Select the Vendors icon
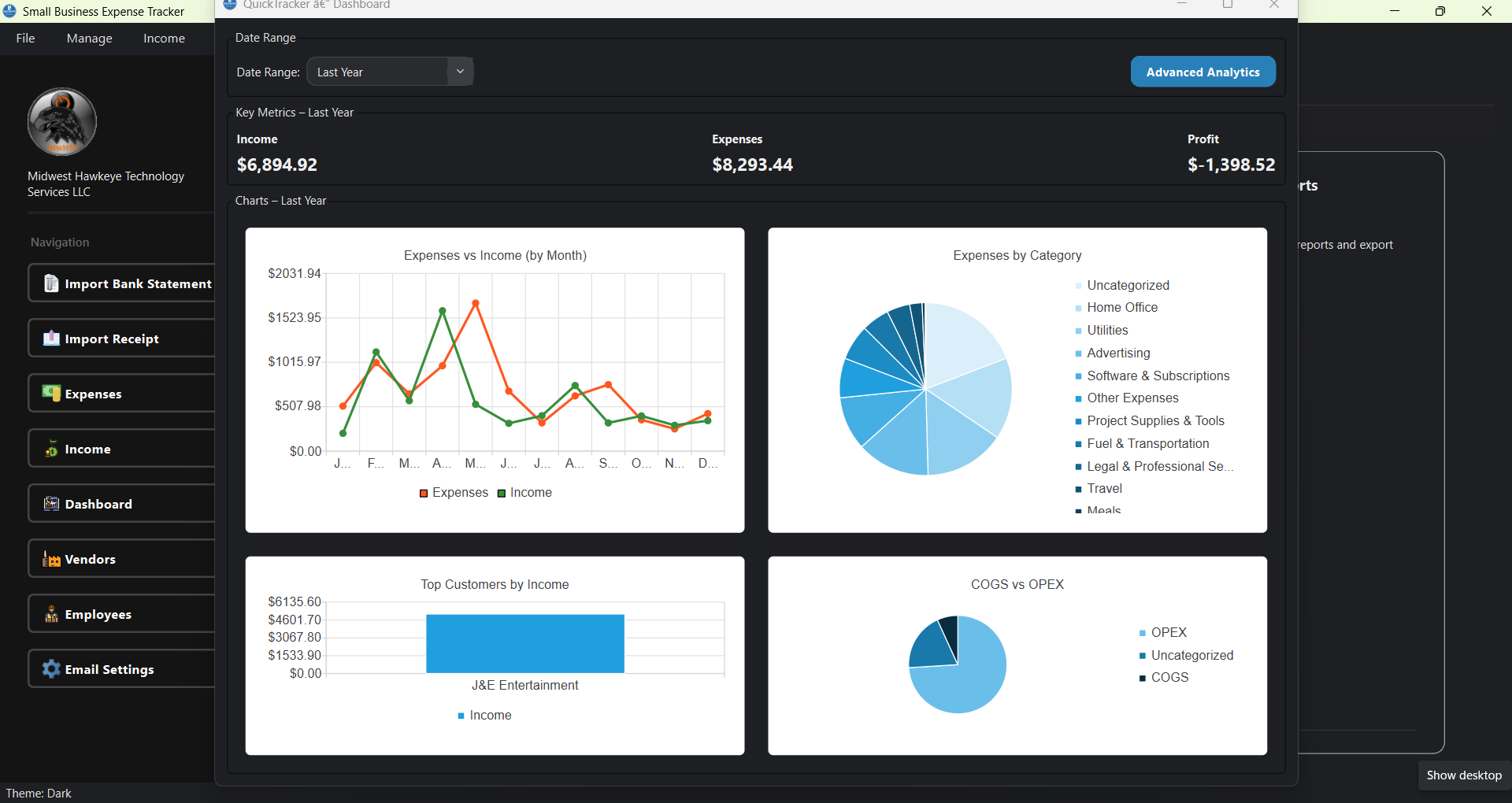 (x=50, y=559)
